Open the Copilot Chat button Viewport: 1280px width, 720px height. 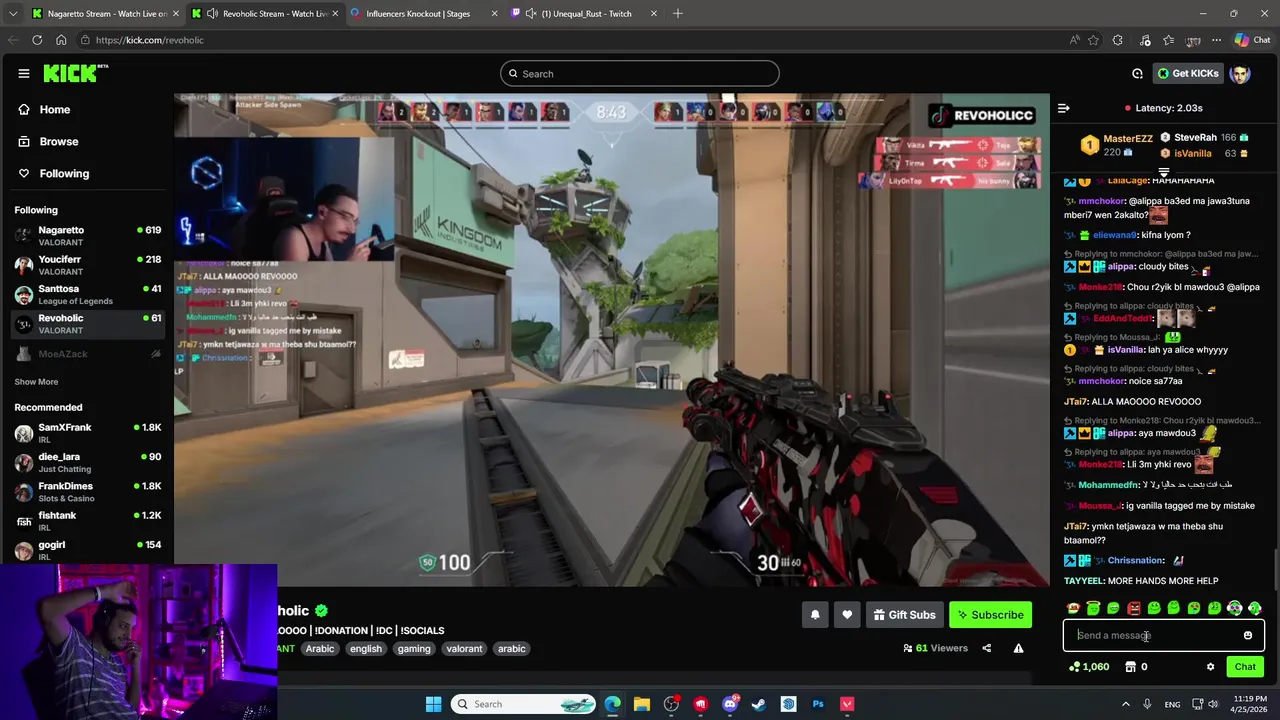[1252, 40]
